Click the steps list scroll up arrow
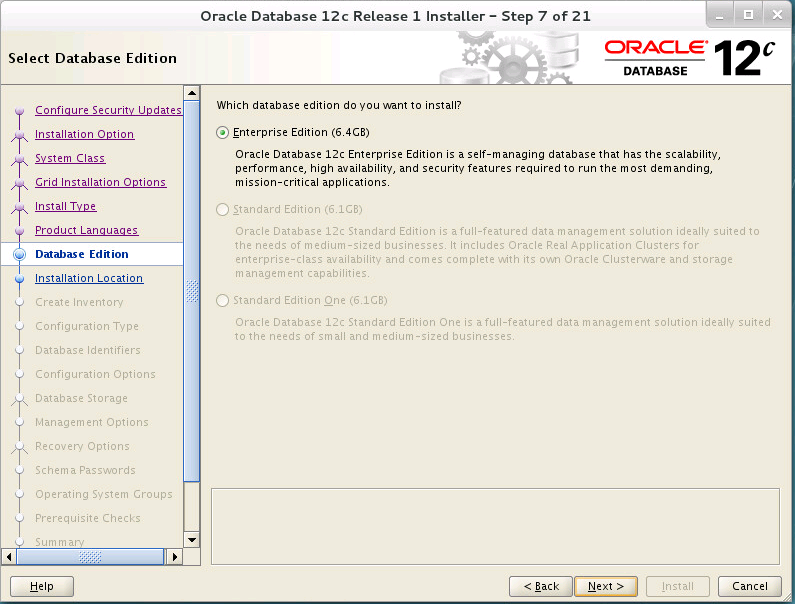795x604 pixels. 192,93
